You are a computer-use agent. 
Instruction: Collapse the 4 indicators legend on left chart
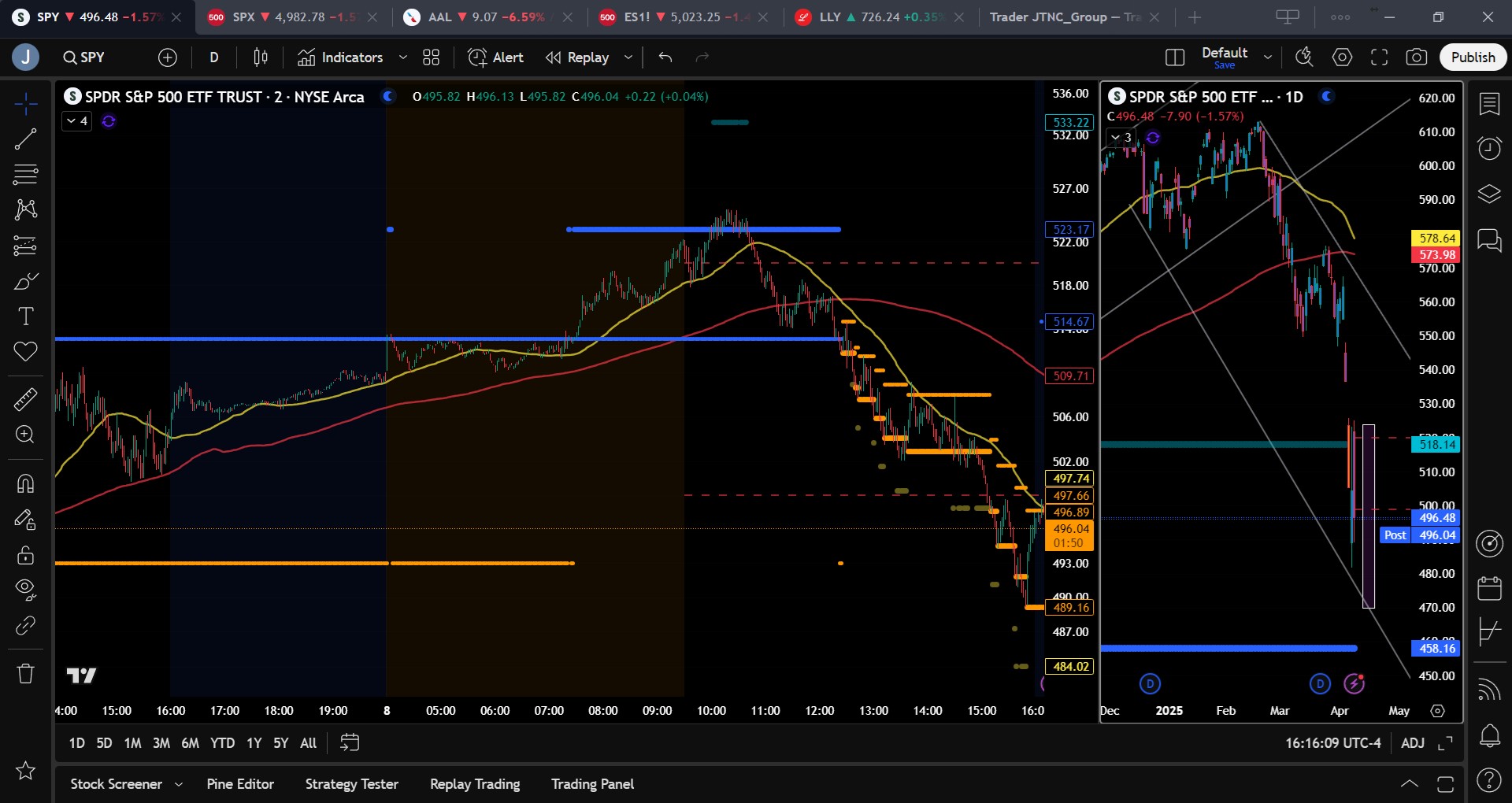77,121
